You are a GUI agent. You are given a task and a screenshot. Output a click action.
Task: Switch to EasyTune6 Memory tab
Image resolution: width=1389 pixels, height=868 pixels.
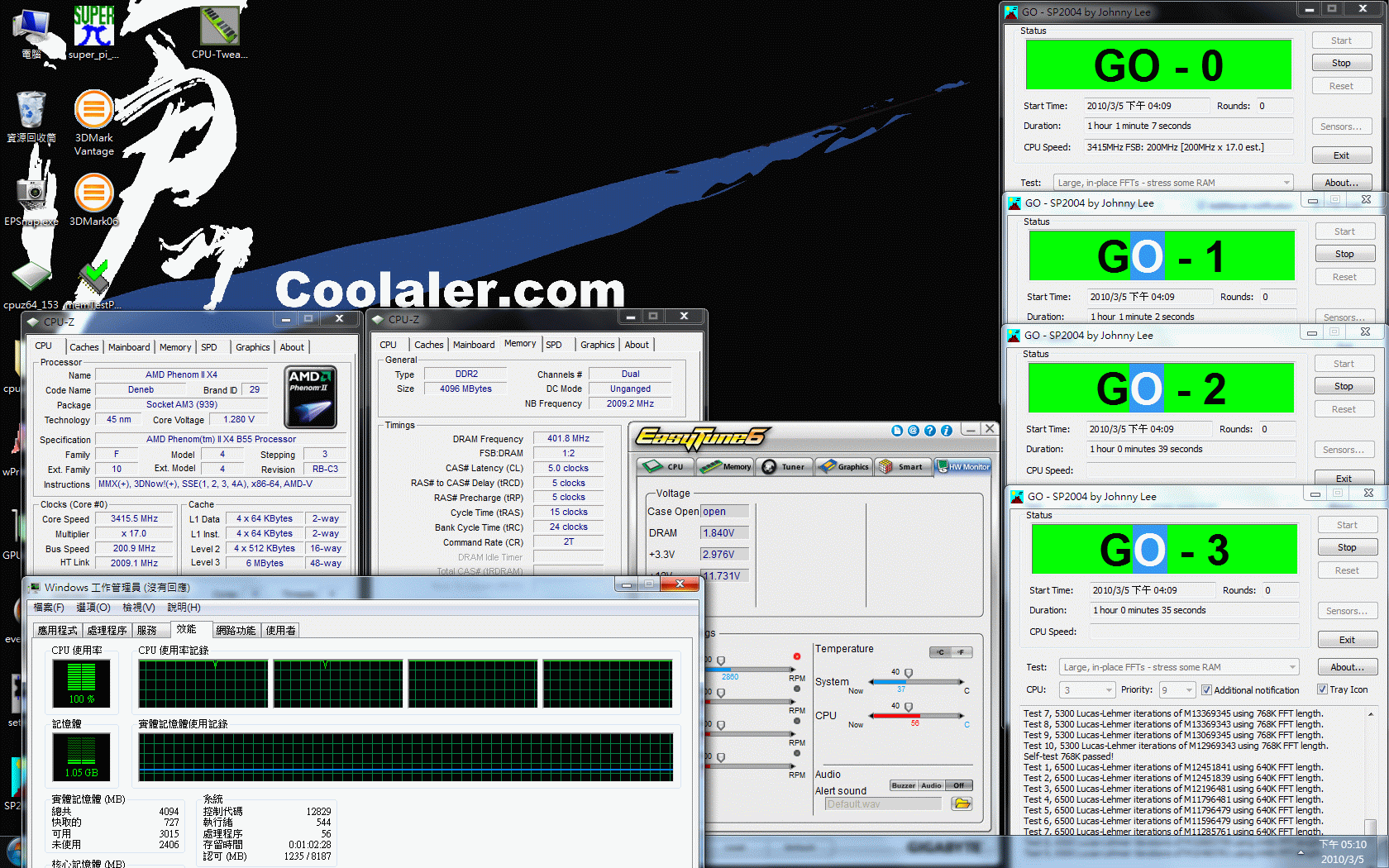click(725, 466)
